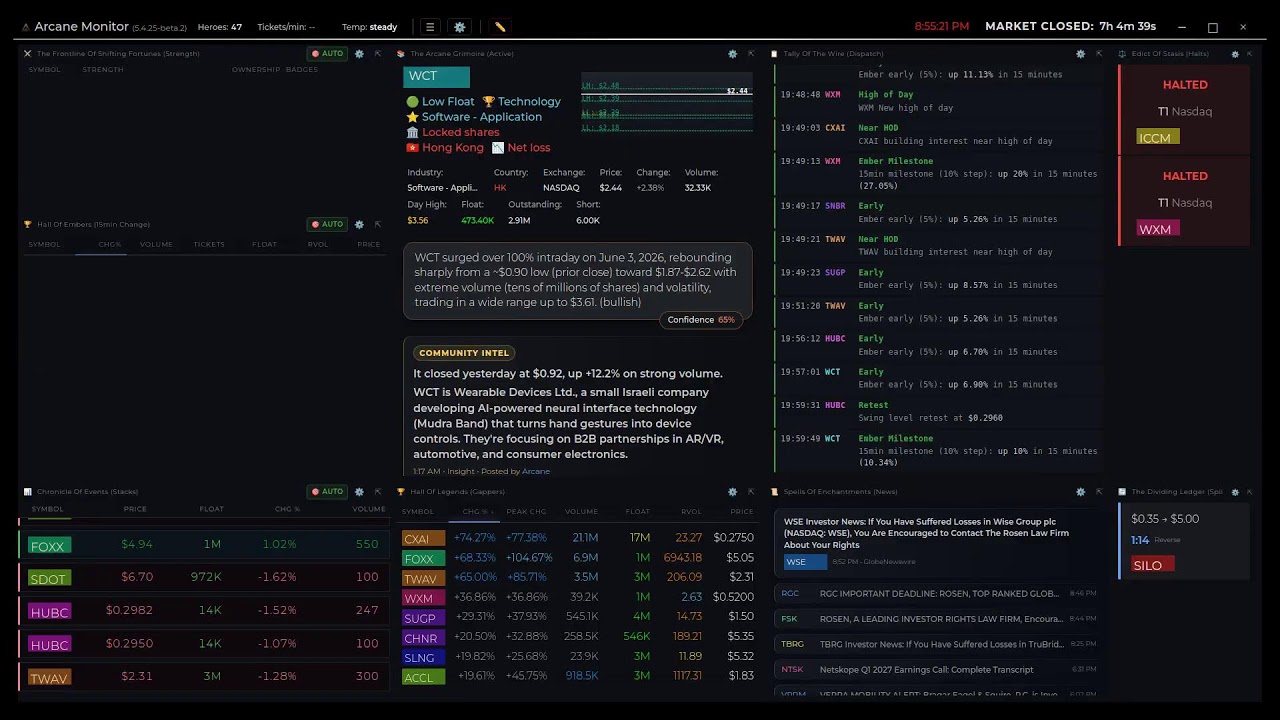Click the Hong Kong flag badge

[x=444, y=147]
